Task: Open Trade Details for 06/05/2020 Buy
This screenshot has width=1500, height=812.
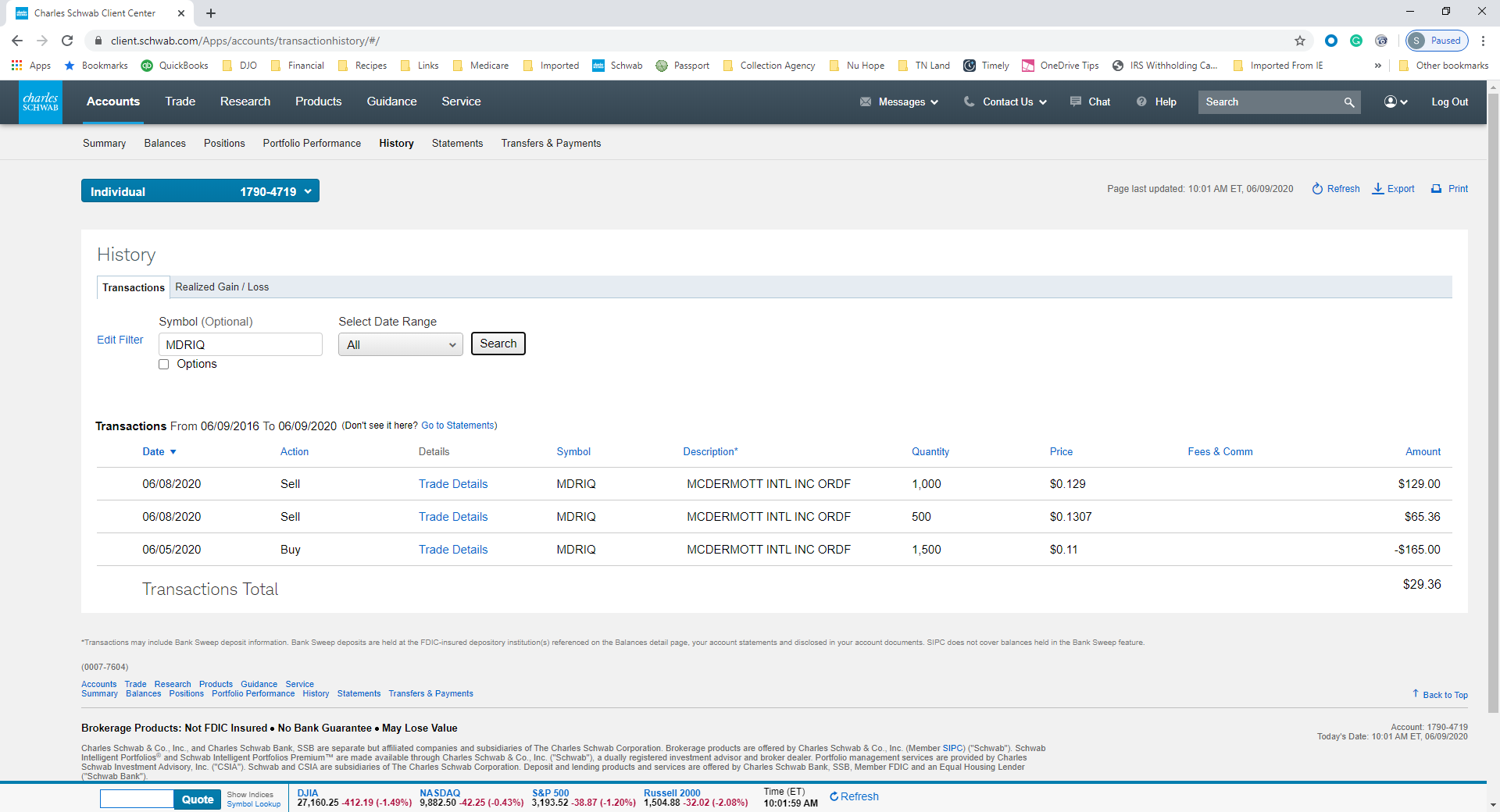Action: tap(452, 550)
